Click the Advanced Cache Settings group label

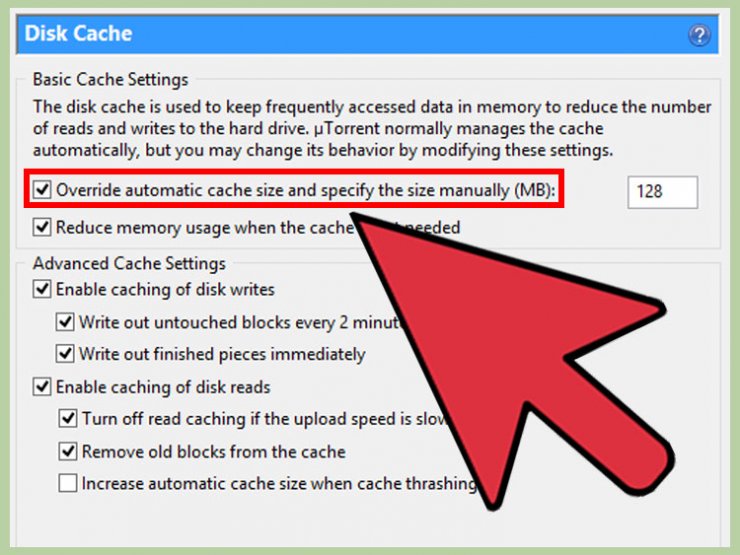coord(129,263)
